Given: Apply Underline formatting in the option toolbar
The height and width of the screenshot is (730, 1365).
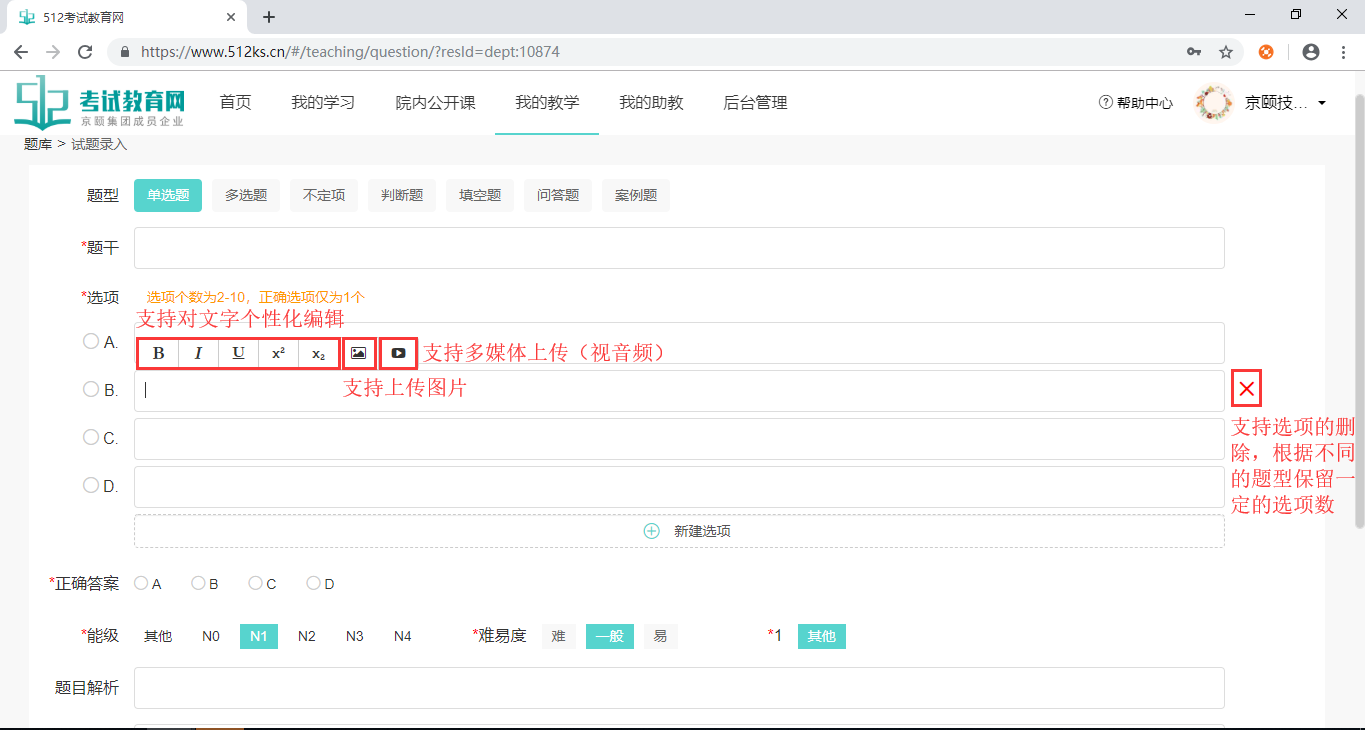Looking at the screenshot, I should point(237,352).
